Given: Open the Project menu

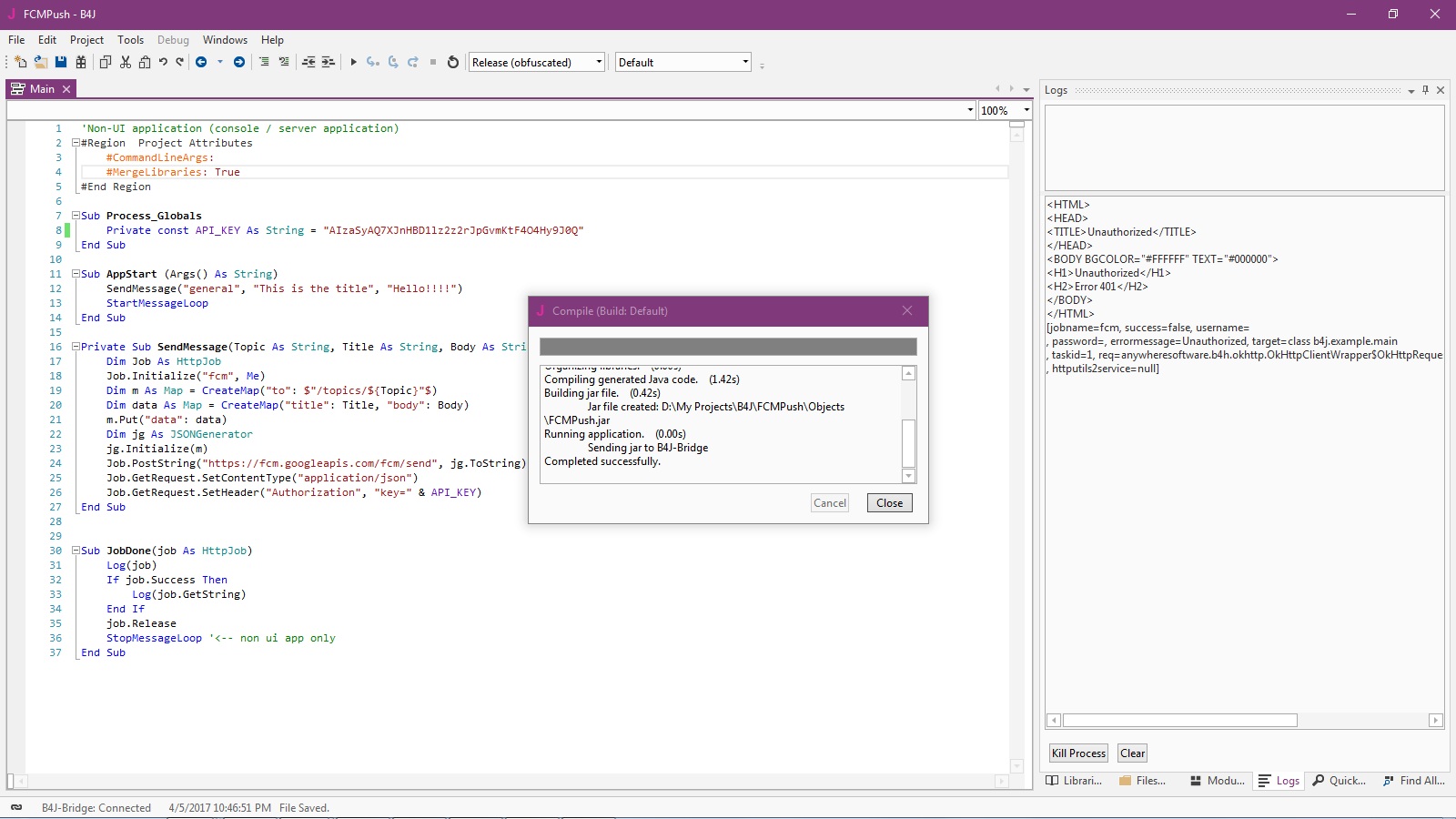Looking at the screenshot, I should tap(86, 40).
